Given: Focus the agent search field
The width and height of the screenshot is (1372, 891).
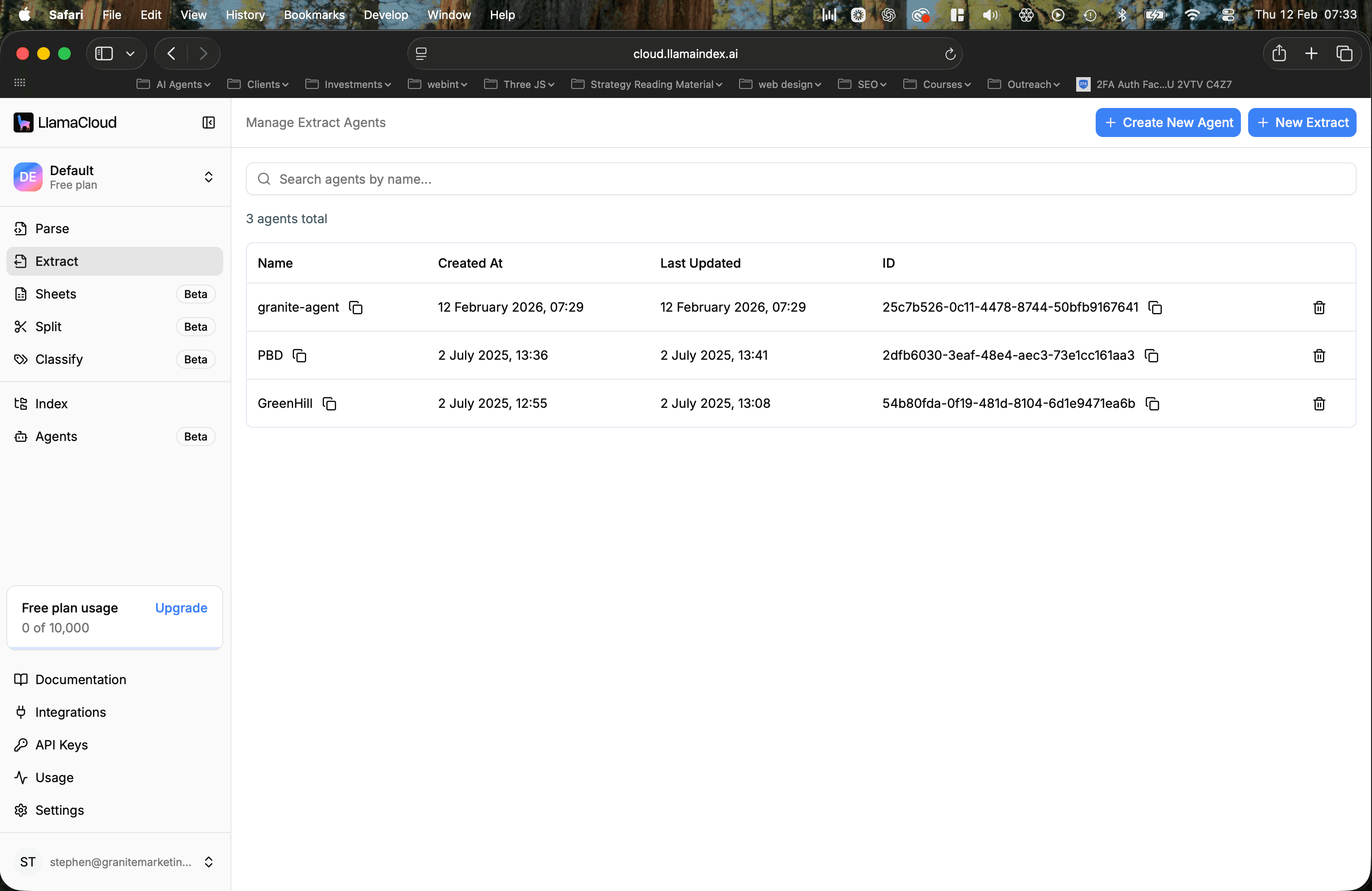Looking at the screenshot, I should [800, 179].
